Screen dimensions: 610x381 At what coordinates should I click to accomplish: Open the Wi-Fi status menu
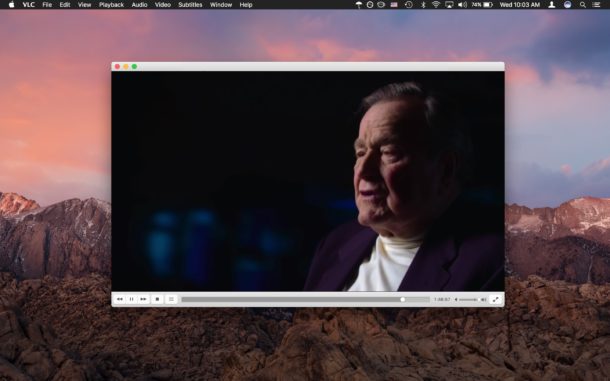tap(436, 5)
